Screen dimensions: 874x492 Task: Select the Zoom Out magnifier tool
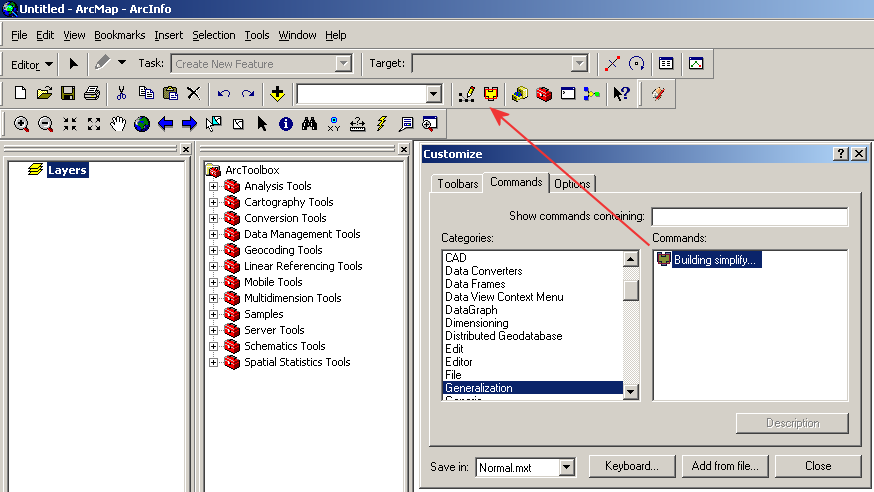coord(45,124)
